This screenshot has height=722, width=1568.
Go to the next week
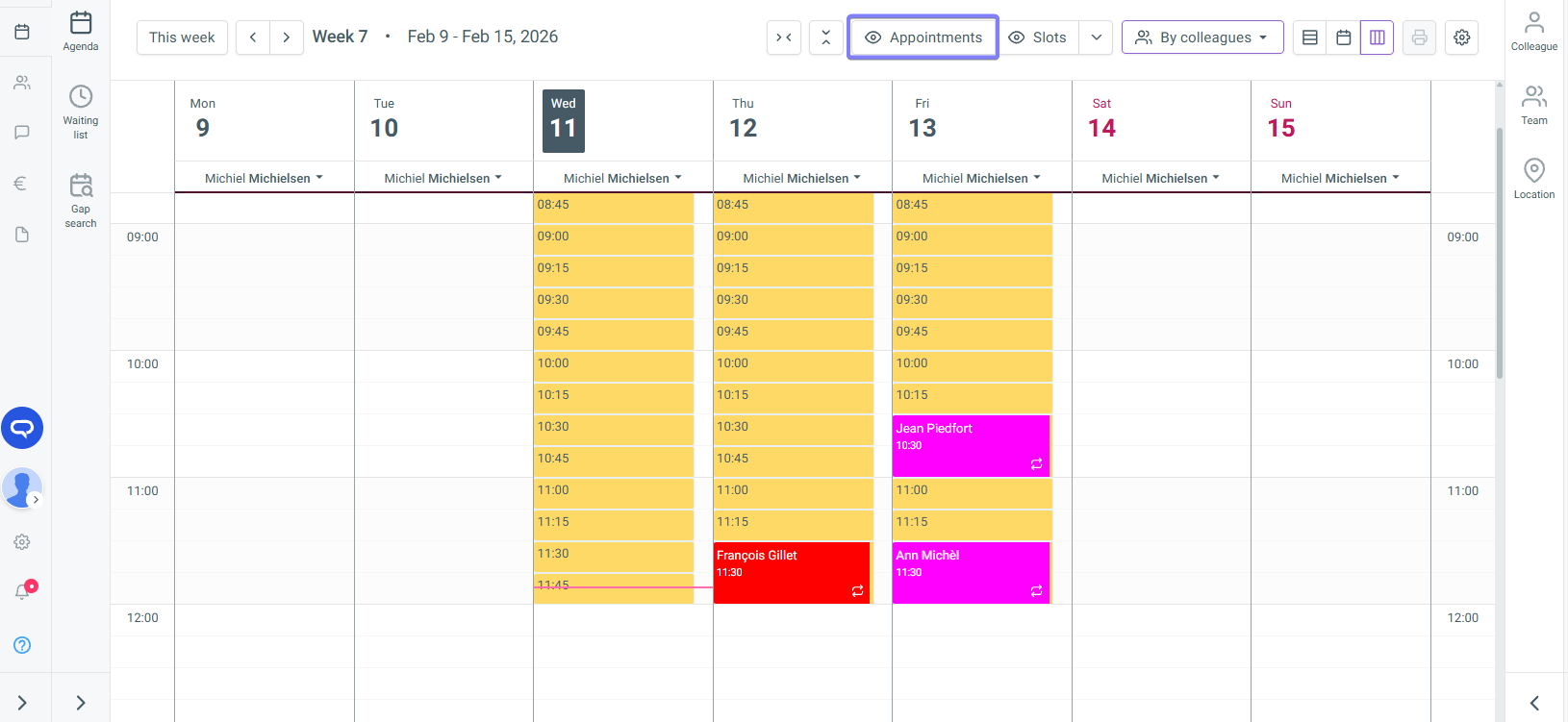pos(286,37)
